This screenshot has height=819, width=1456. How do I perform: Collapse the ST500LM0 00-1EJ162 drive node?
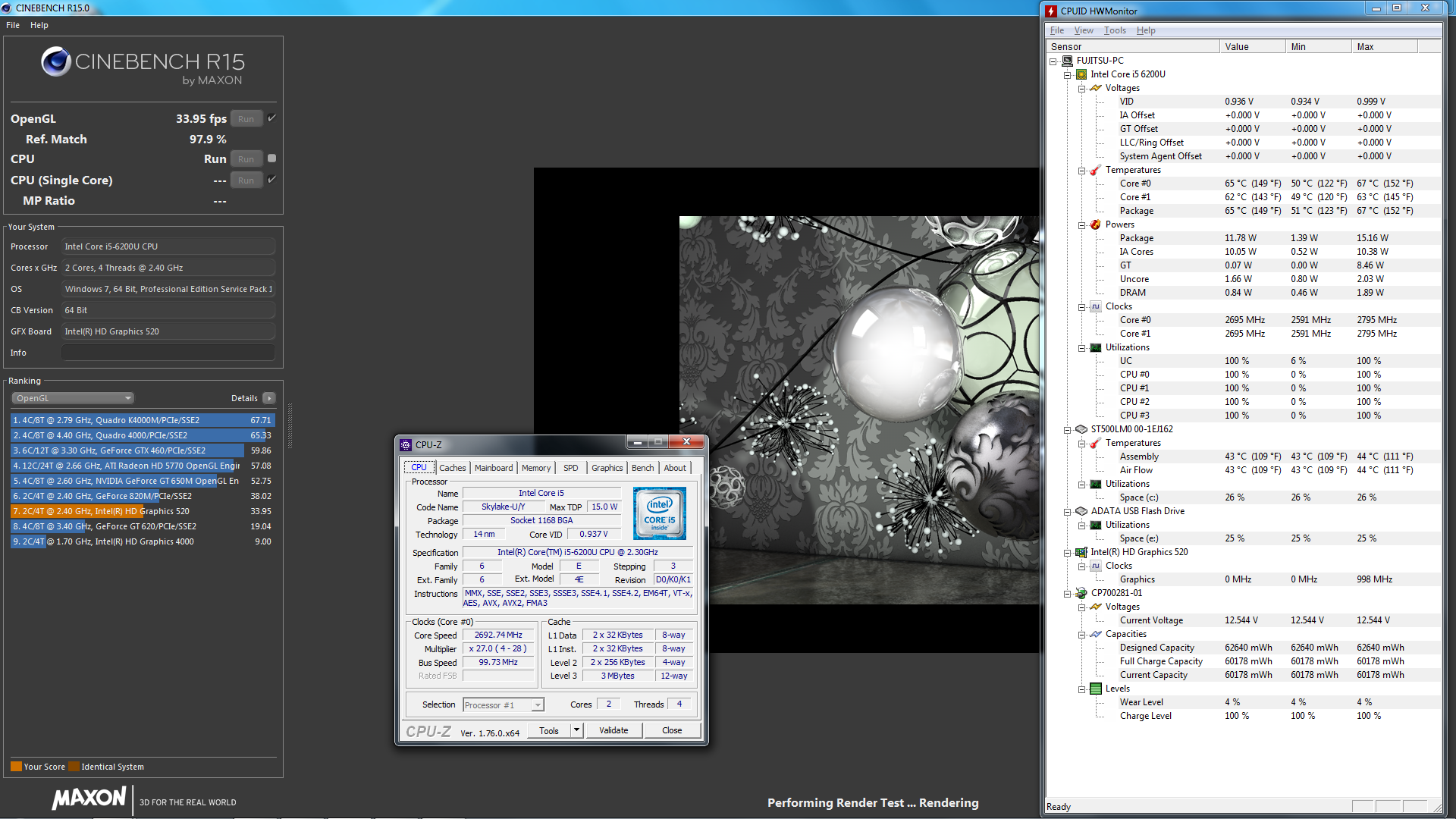tap(1067, 430)
